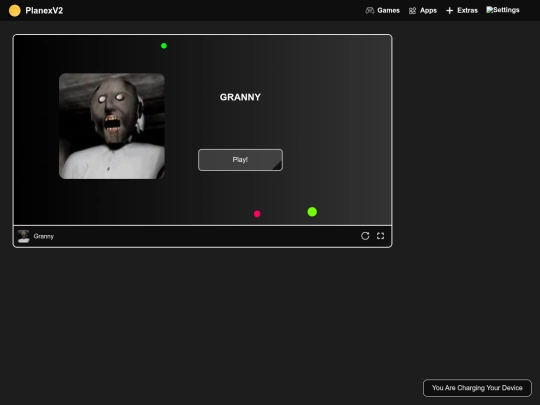Enter fullscreen with the expand icon
This screenshot has height=405, width=540.
coord(380,236)
